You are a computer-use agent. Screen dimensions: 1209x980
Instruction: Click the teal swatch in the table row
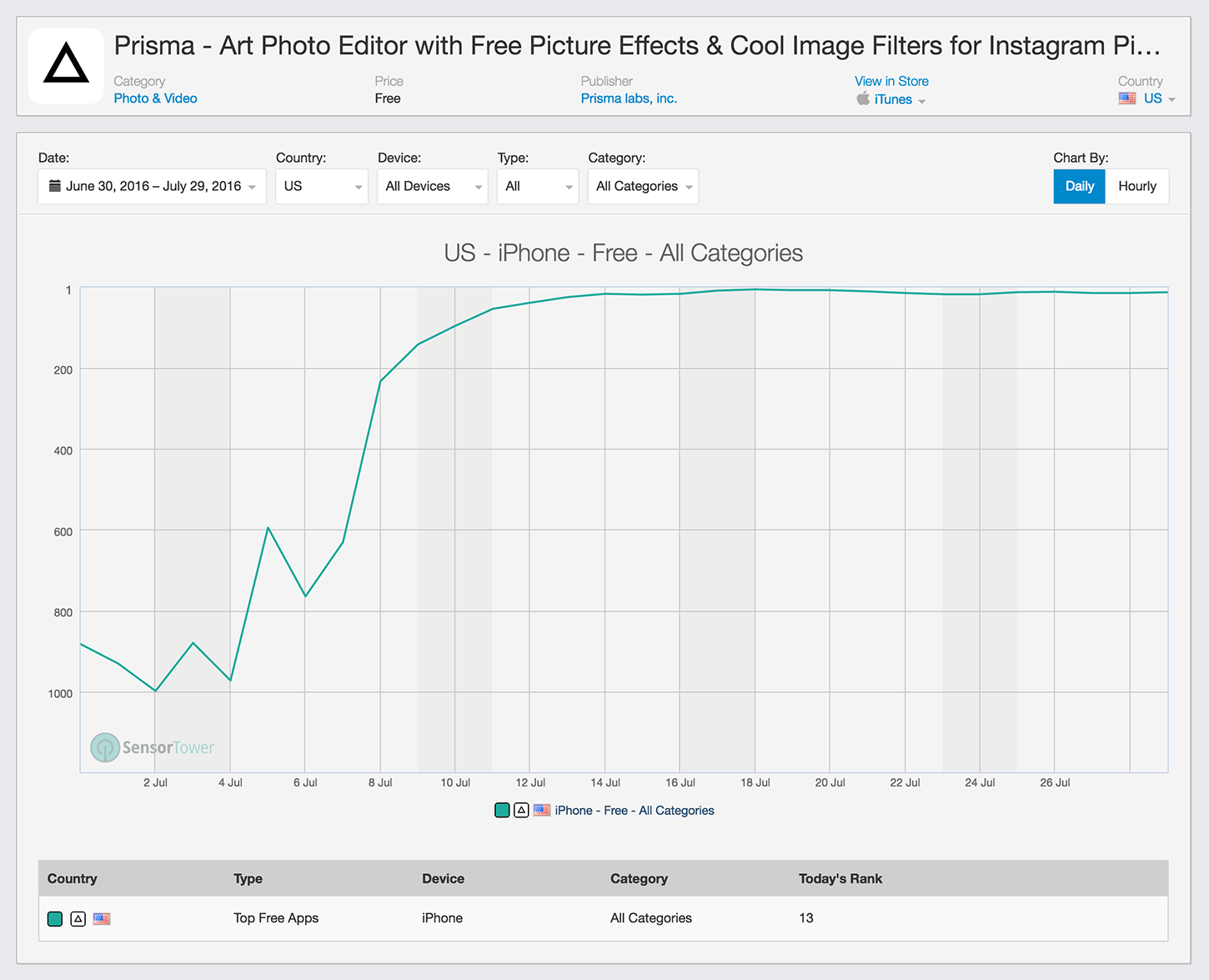(x=55, y=918)
